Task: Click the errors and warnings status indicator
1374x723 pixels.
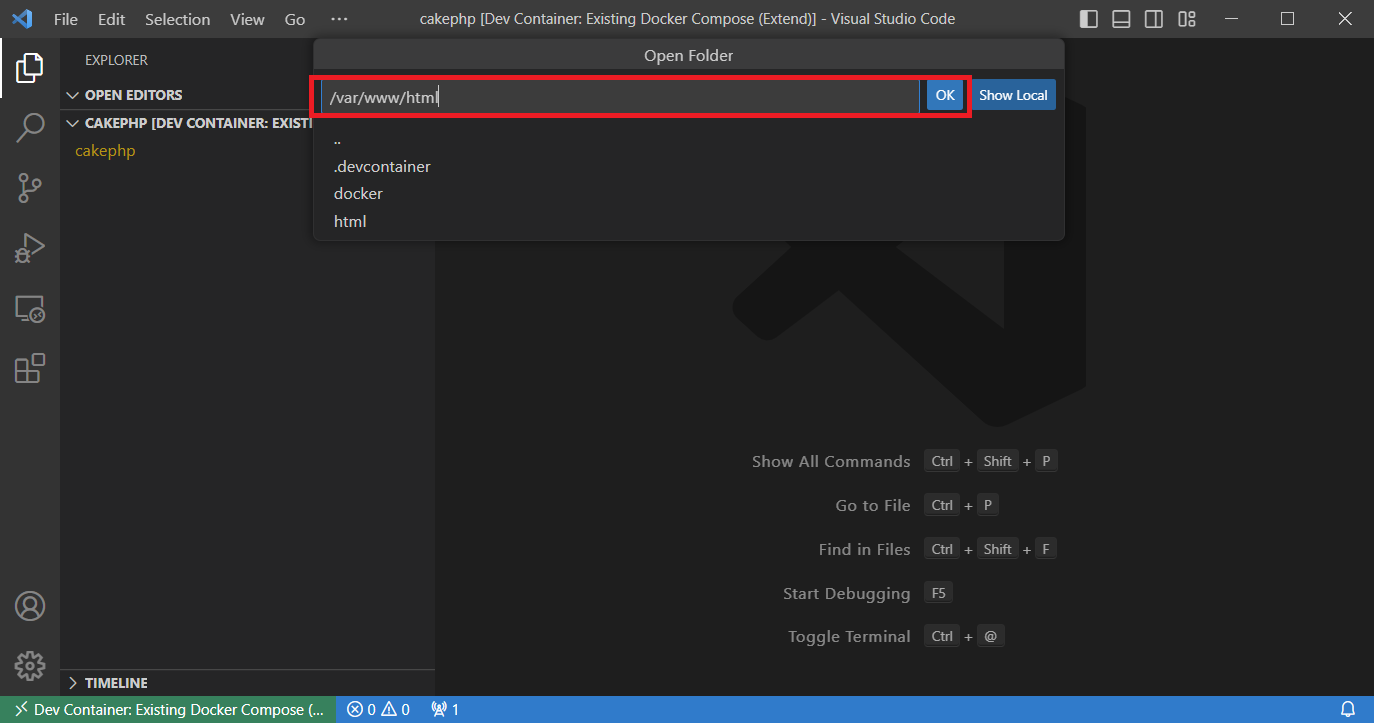Action: coord(378,709)
